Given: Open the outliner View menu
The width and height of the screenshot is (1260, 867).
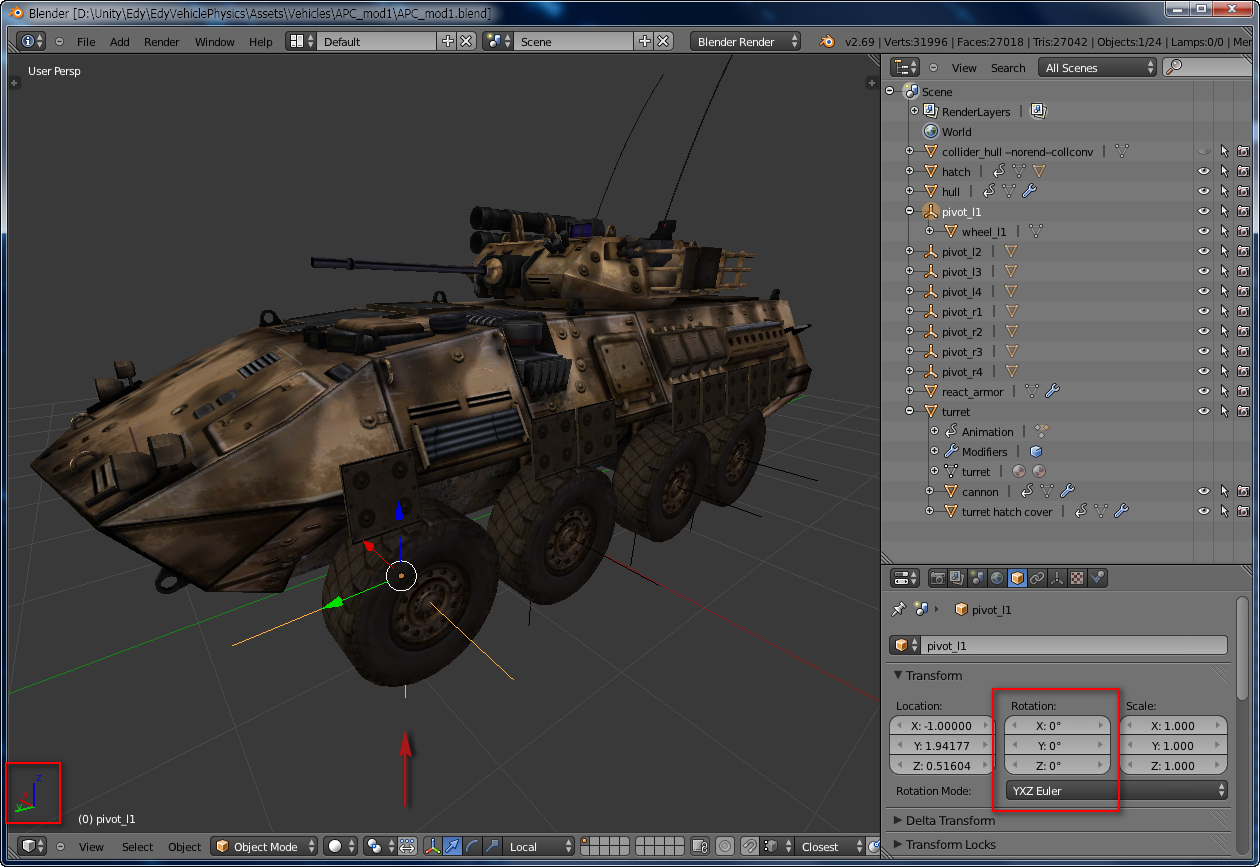Looking at the screenshot, I should point(964,68).
